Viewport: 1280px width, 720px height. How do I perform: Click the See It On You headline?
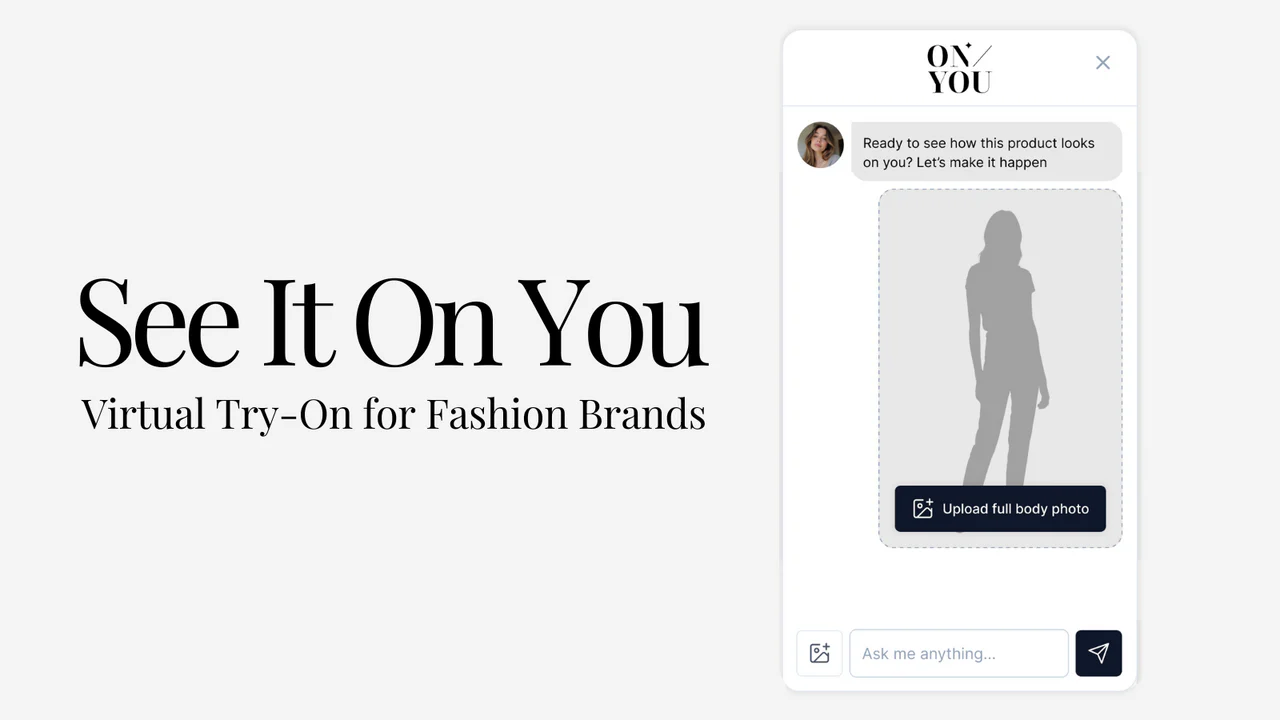(x=393, y=322)
